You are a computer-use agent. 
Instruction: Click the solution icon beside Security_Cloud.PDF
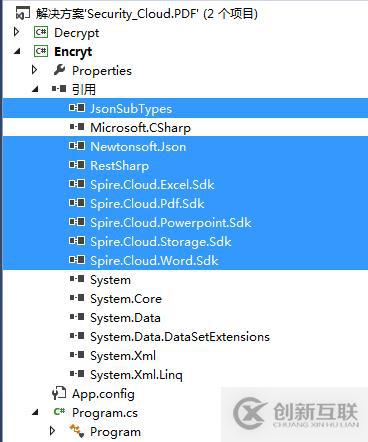23,14
